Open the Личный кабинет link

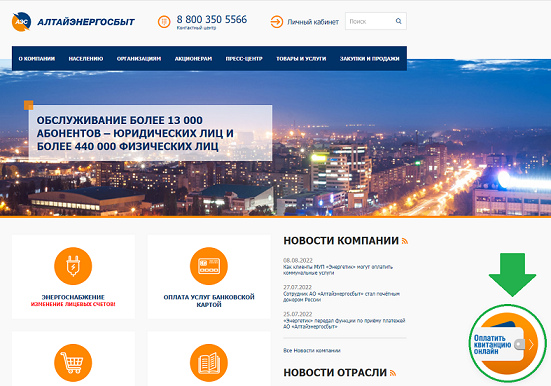tap(313, 22)
